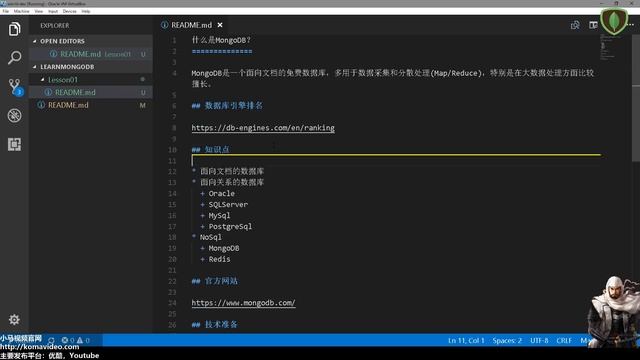
Task: Click the editor vertical scrollbar thumb
Action: pos(636,98)
